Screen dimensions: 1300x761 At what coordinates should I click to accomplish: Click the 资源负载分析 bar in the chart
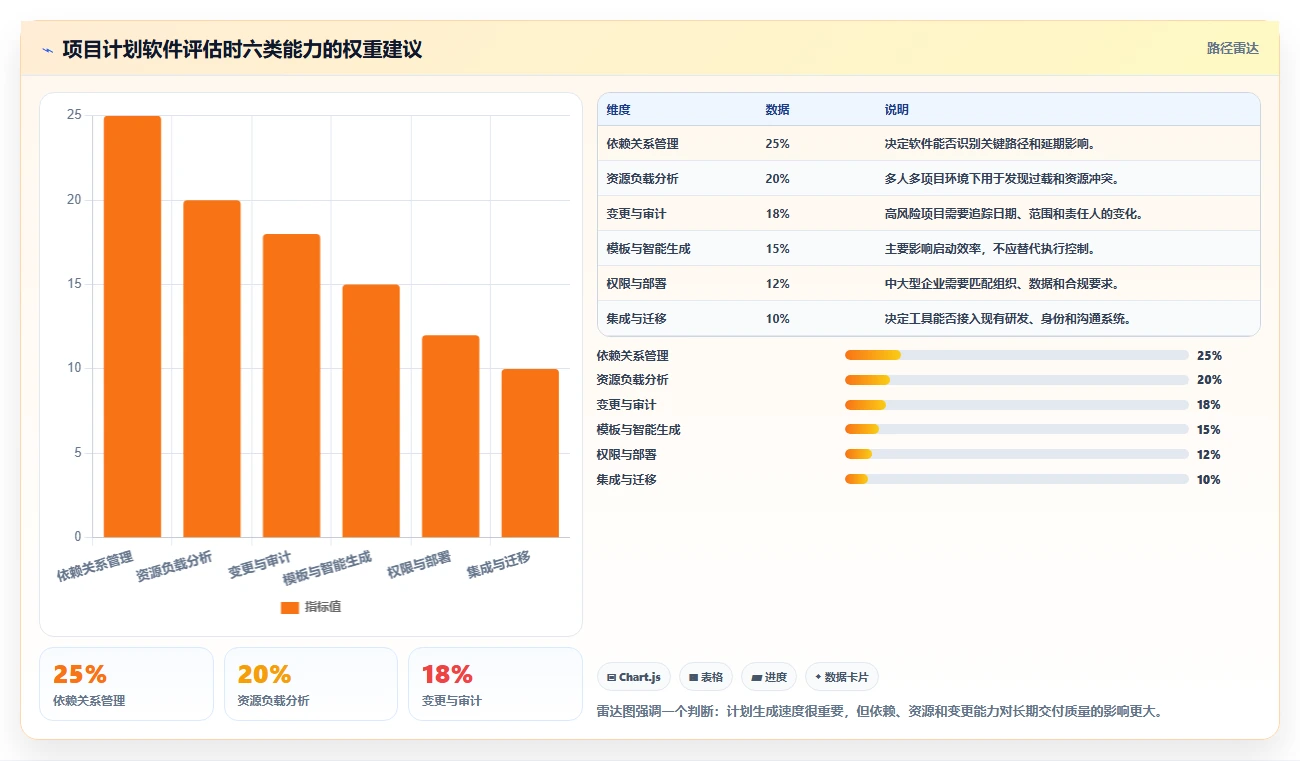click(x=212, y=368)
